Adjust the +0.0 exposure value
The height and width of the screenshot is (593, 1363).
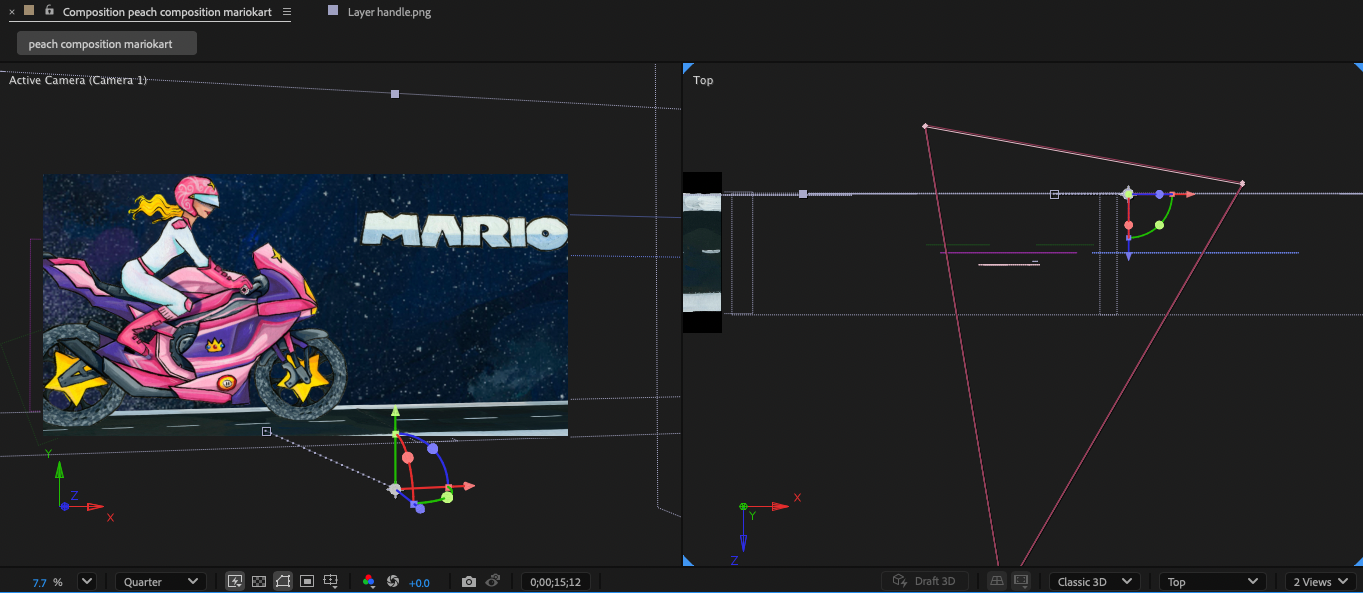coord(419,582)
